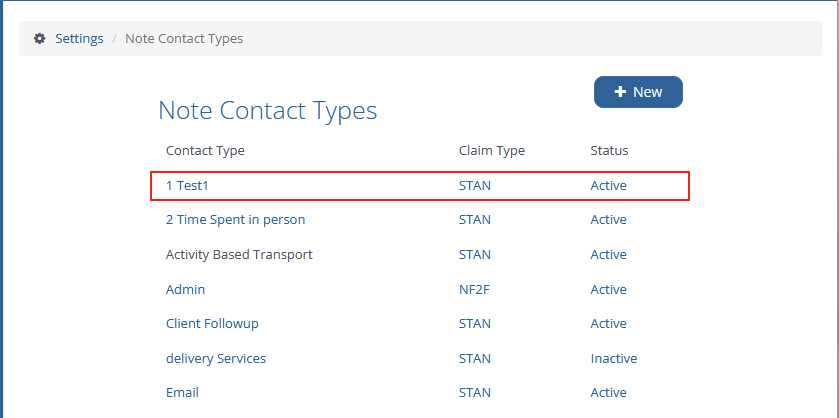Screen dimensions: 839x418
Task: Open the Settings breadcrumb link
Action: pos(79,39)
